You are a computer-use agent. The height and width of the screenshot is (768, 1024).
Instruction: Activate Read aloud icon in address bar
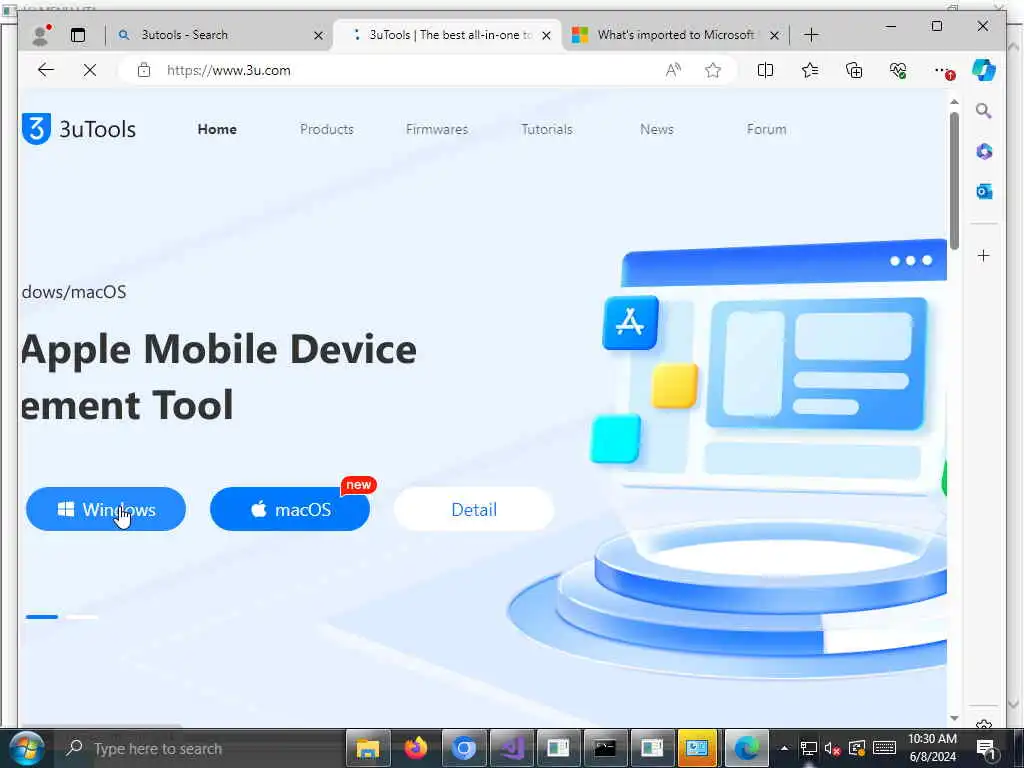click(x=673, y=70)
